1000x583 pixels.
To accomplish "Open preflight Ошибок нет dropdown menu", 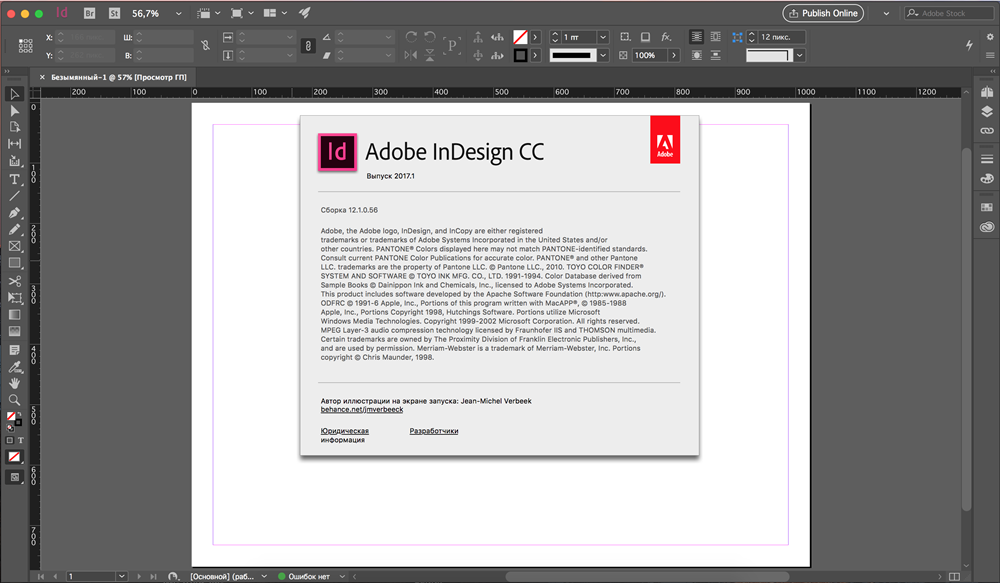I will tap(342, 576).
